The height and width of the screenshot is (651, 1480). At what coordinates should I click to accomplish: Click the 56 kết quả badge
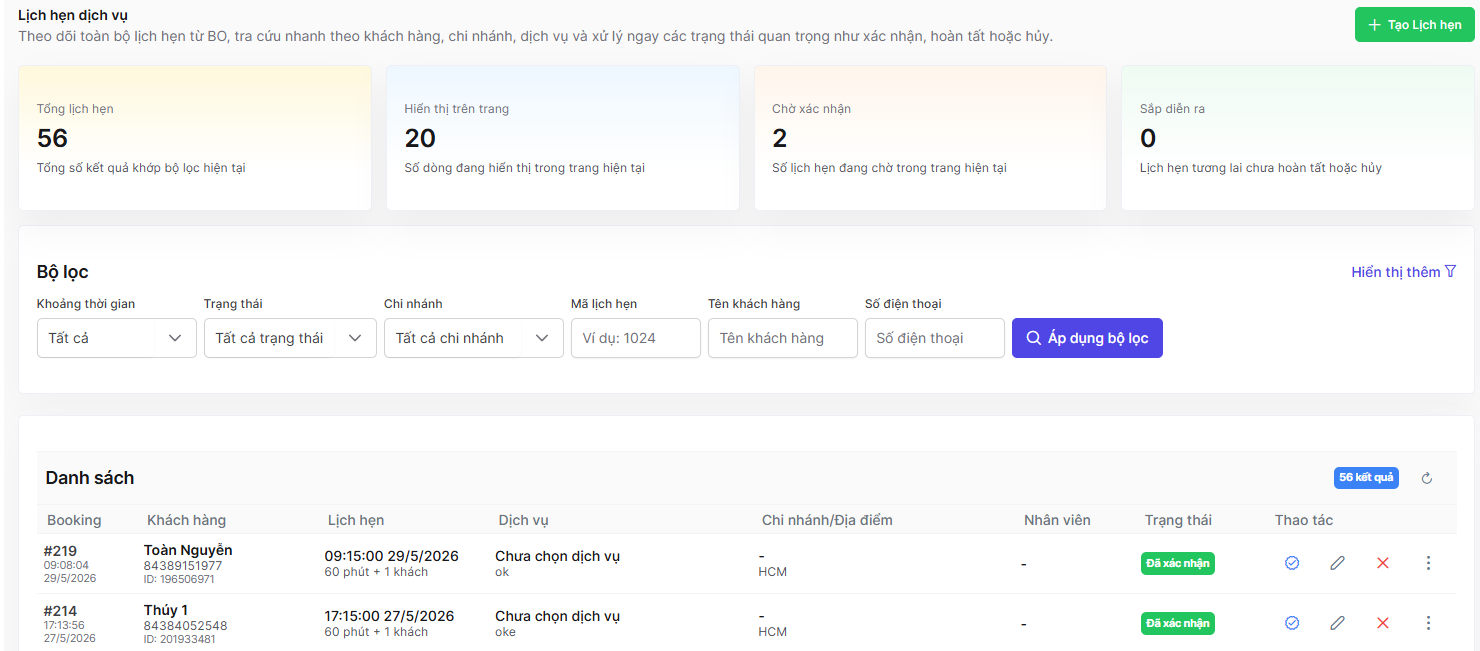[x=1366, y=478]
